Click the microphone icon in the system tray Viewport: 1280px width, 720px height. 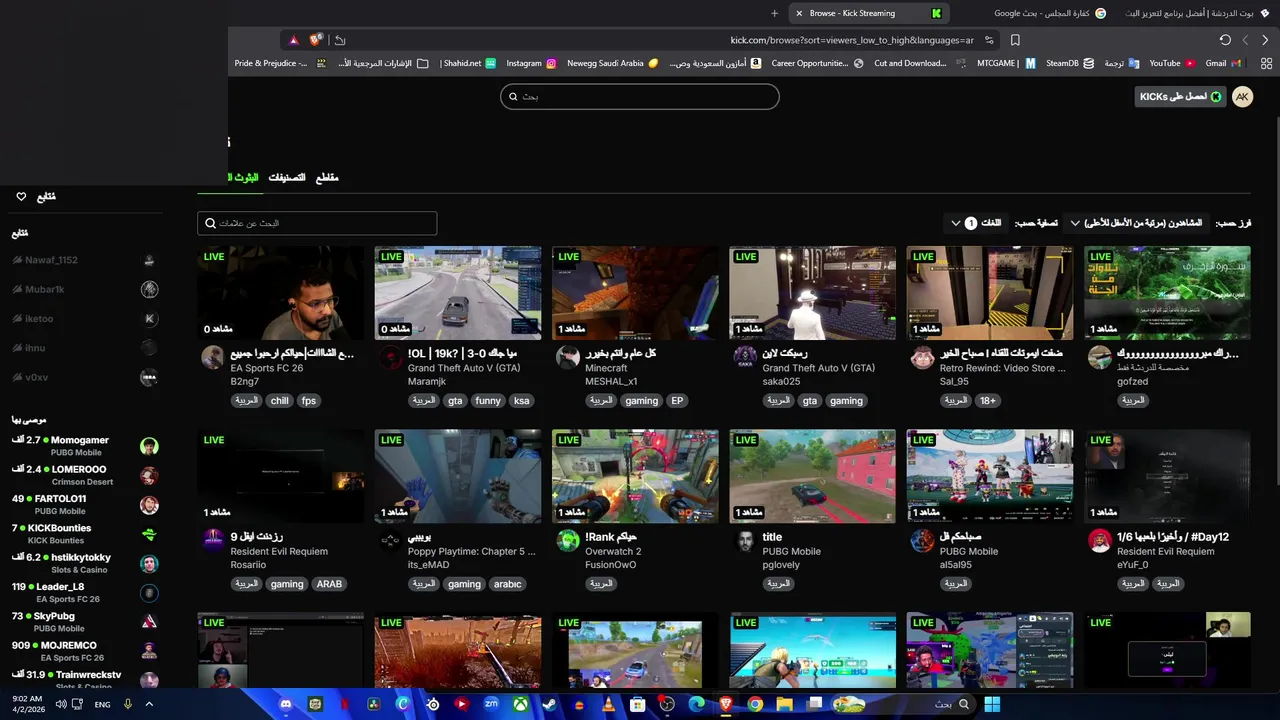click(128, 704)
